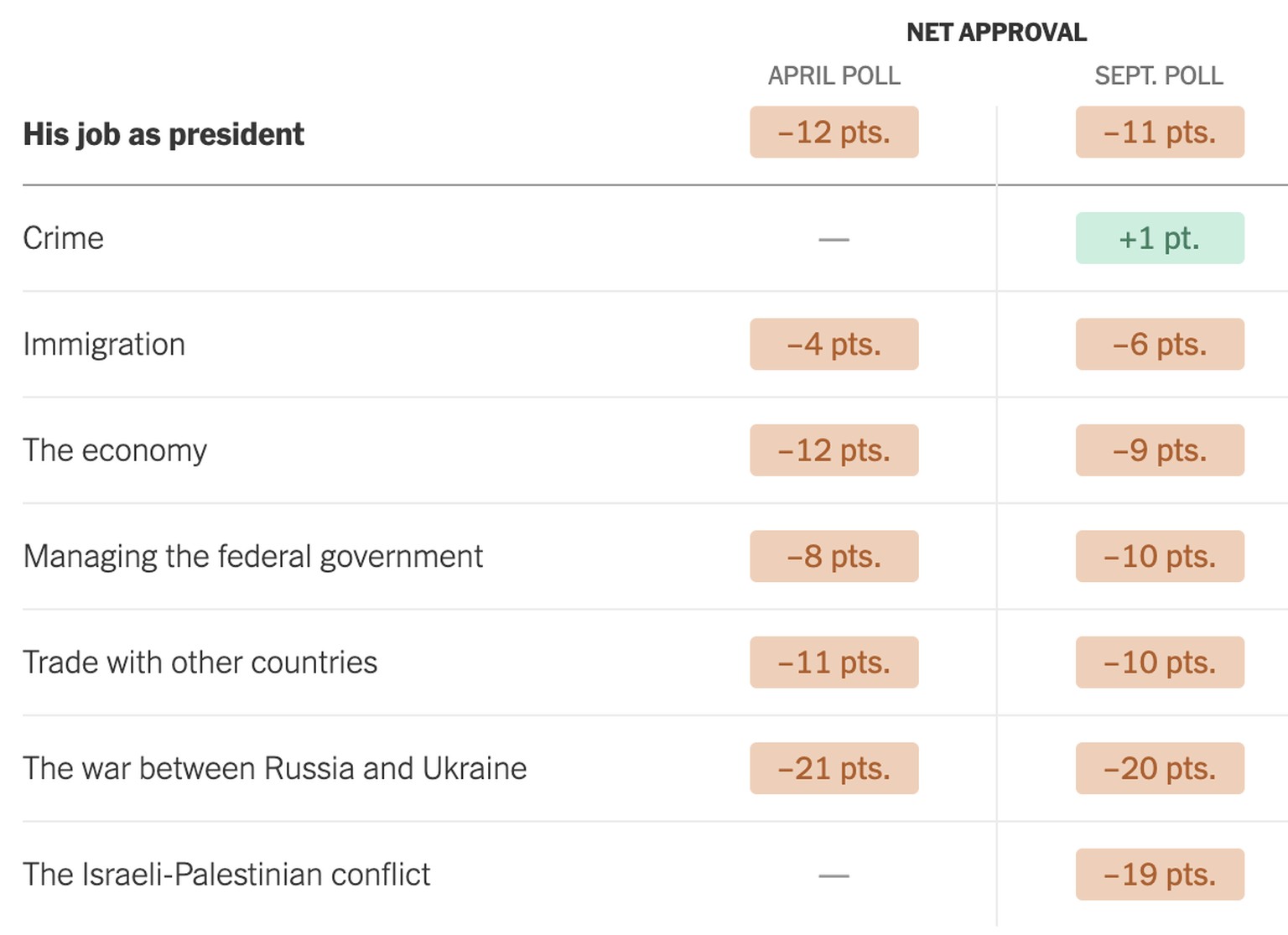
Task: Click 'Managing the federal government' label
Action: (253, 557)
